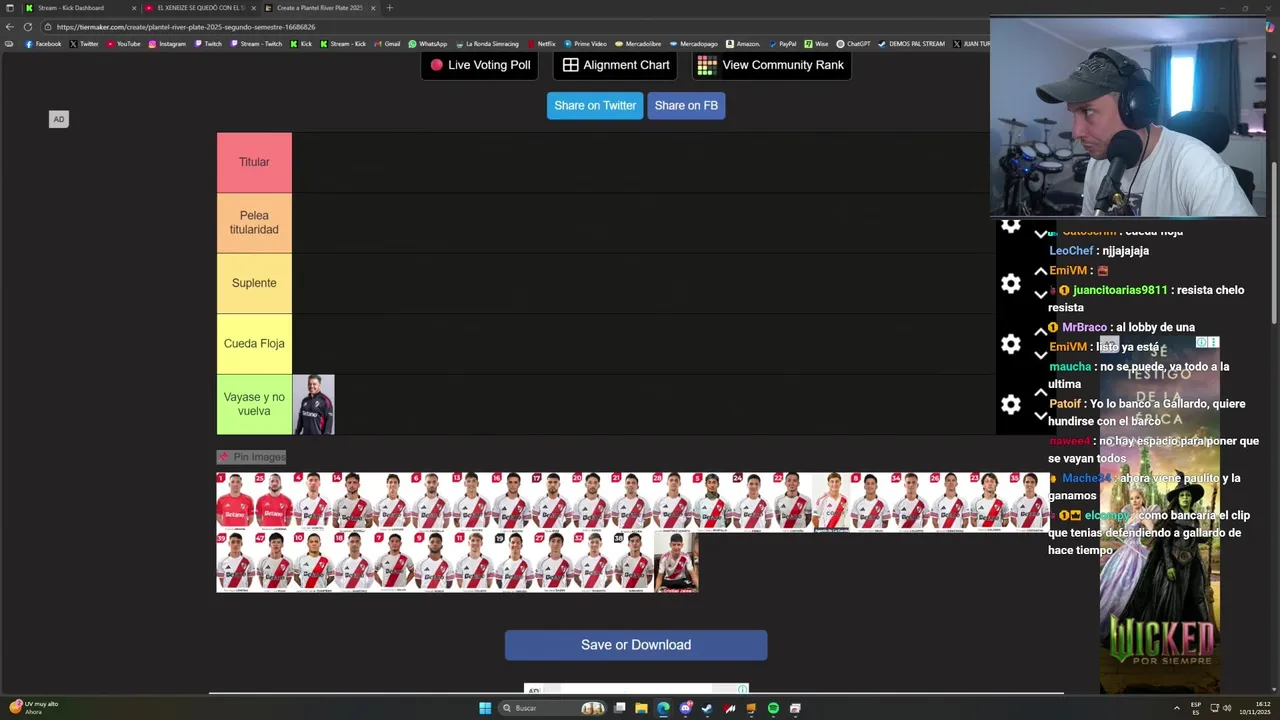Open YouTube bookmark
1280x720 pixels.
click(x=123, y=44)
